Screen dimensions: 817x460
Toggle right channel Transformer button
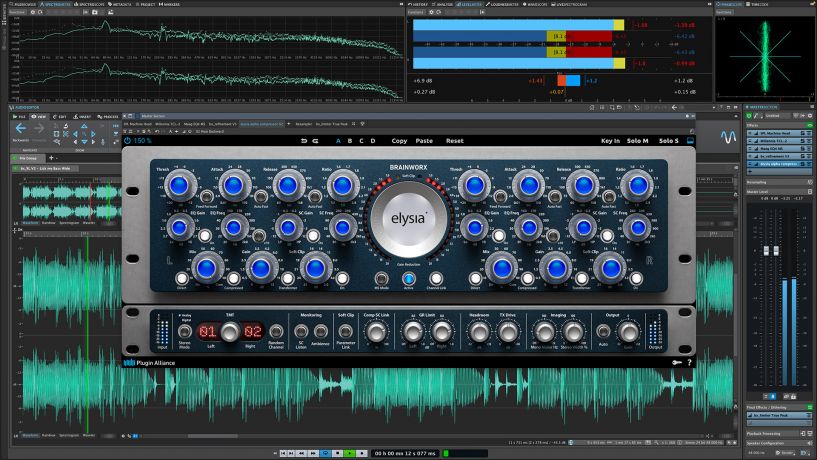coord(581,278)
